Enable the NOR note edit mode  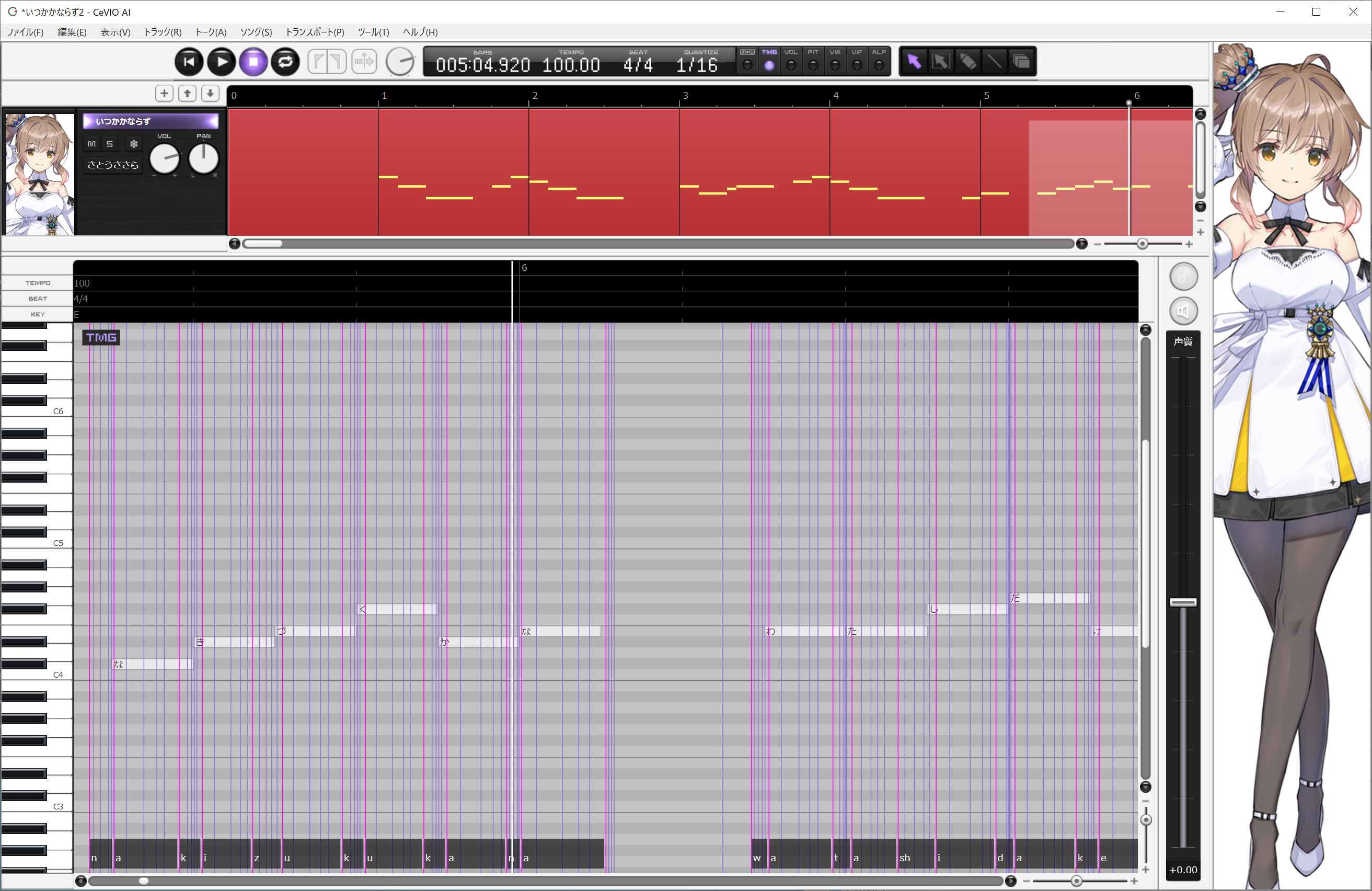[x=747, y=61]
